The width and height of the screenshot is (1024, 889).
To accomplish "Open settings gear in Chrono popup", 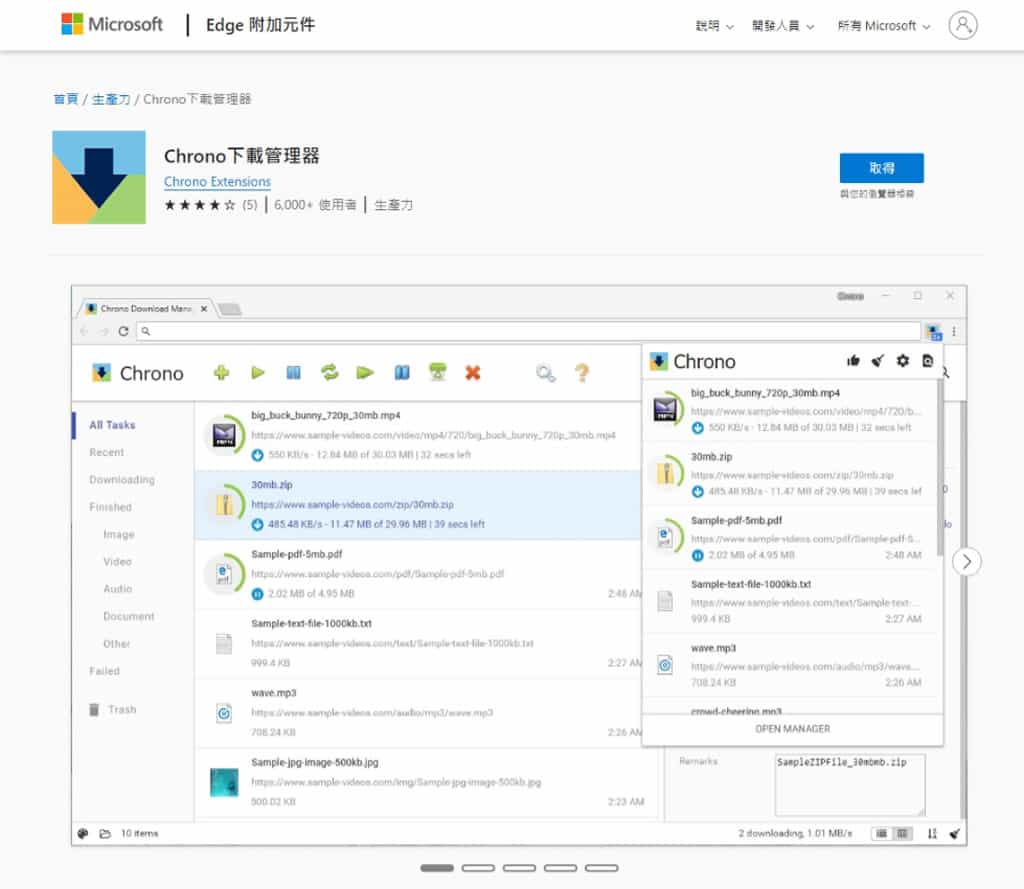I will tap(903, 361).
